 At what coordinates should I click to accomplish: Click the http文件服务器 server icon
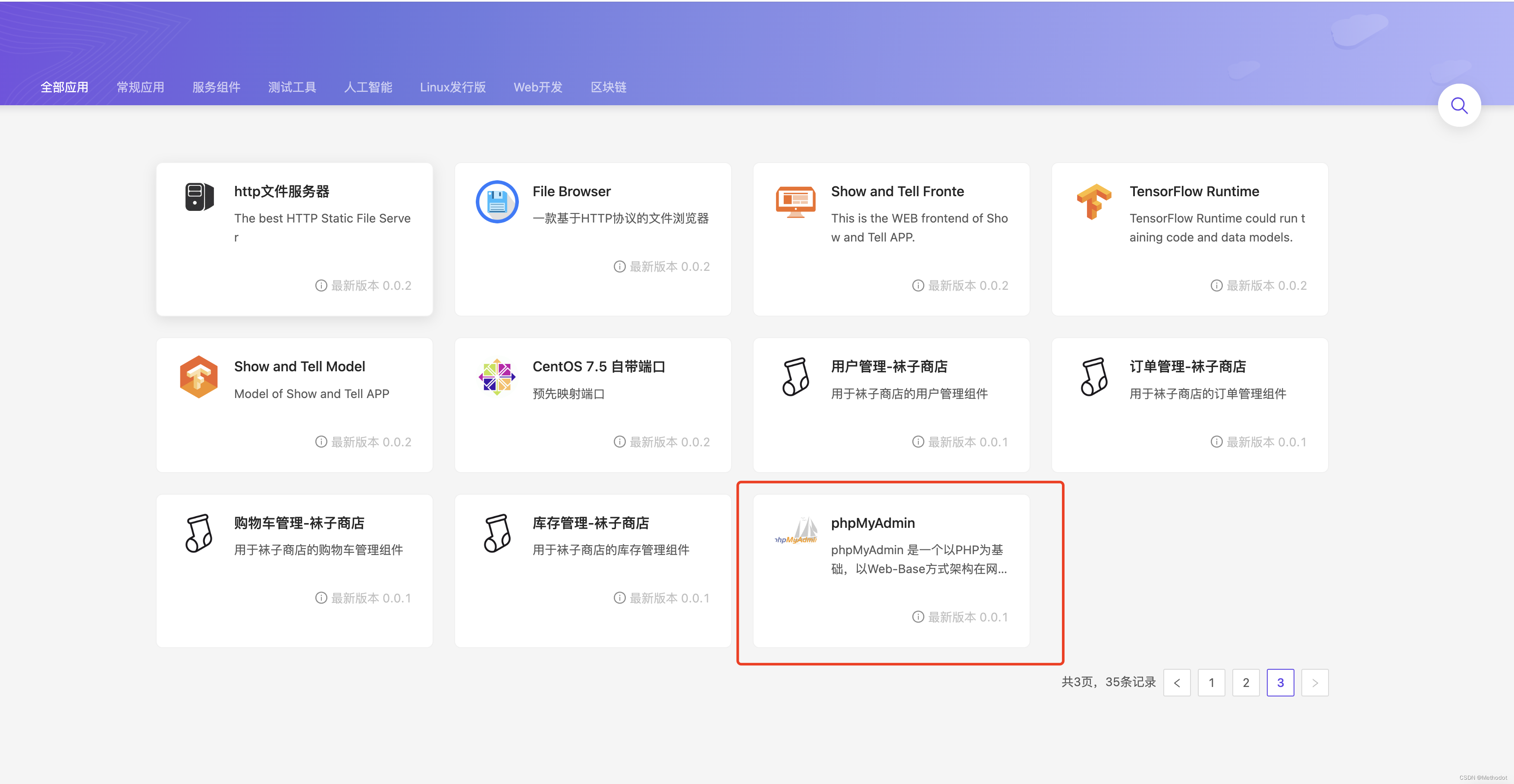199,197
